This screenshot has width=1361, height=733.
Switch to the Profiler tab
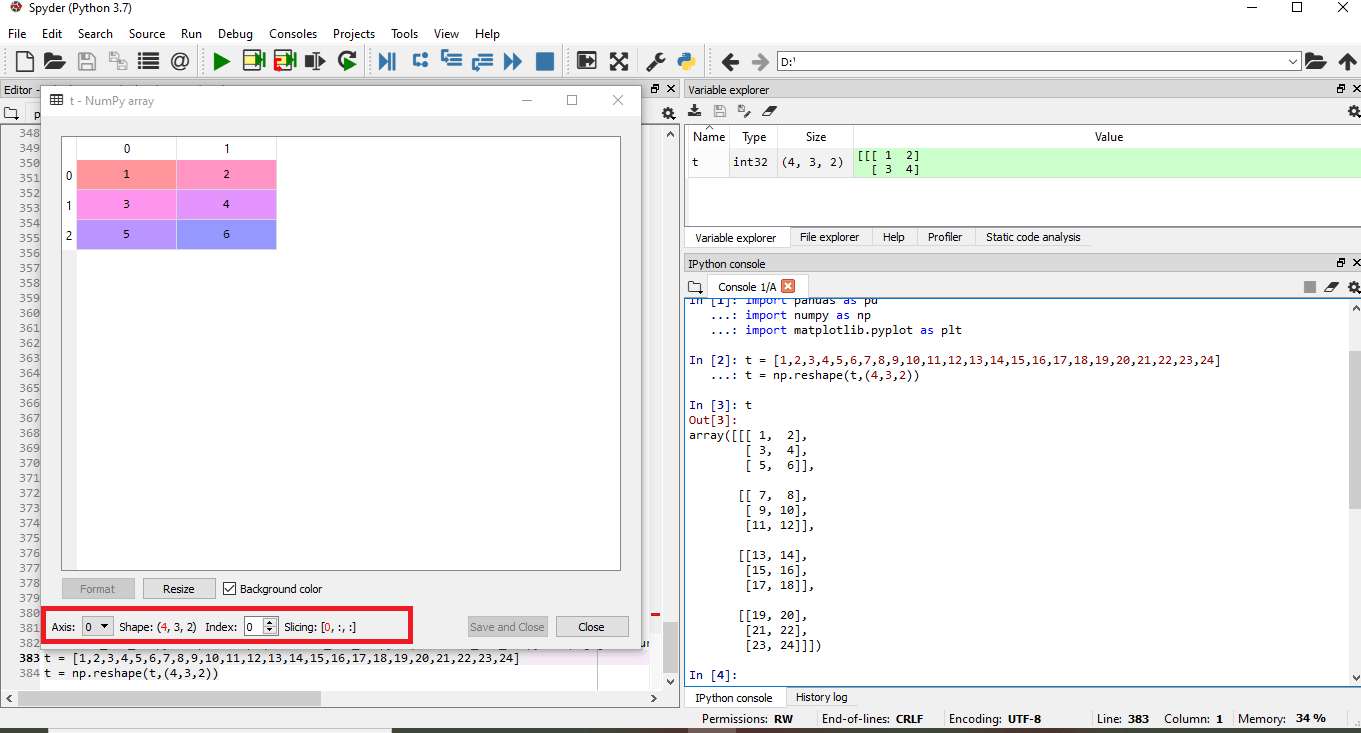point(945,237)
